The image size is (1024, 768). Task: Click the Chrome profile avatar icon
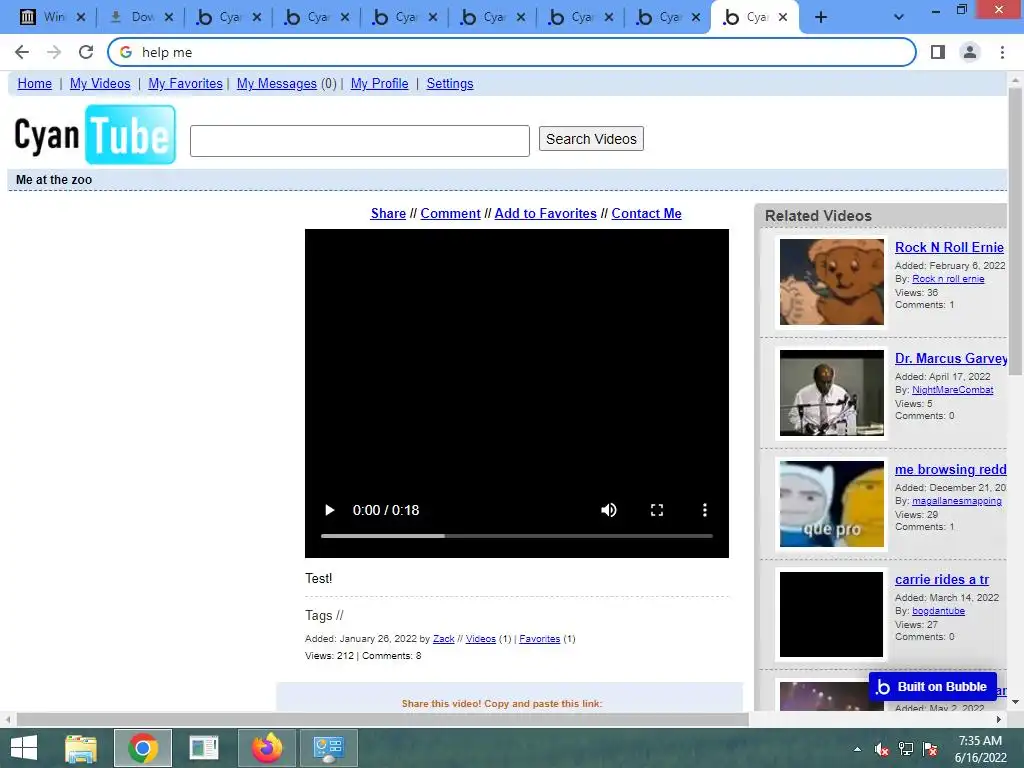pyautogui.click(x=970, y=52)
